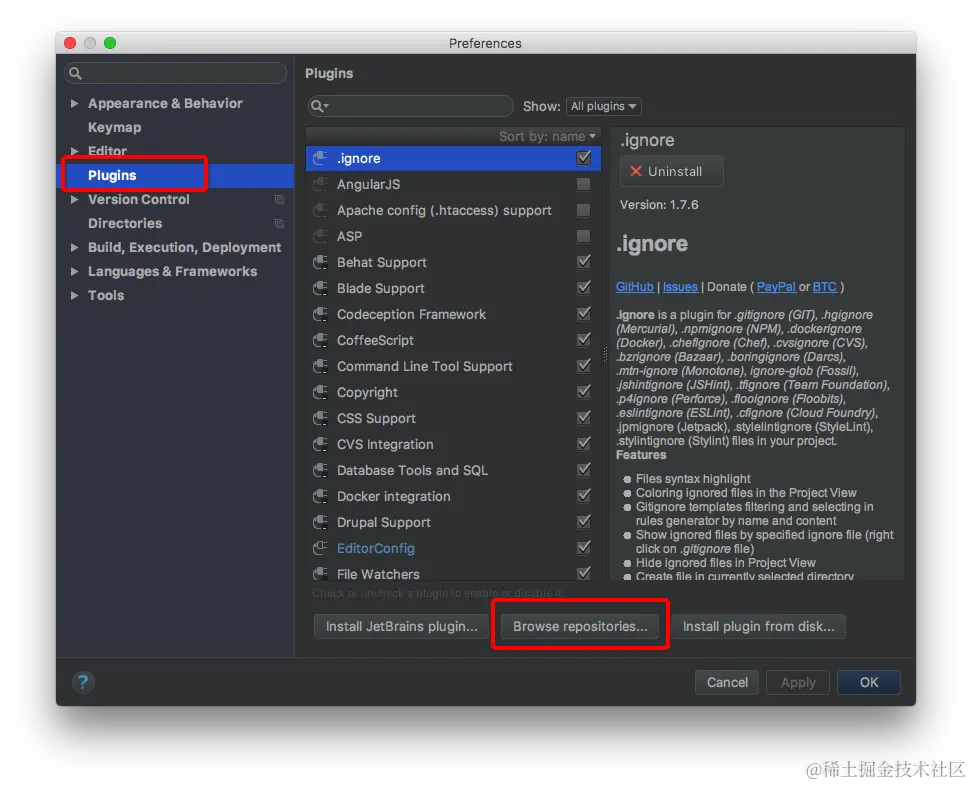The width and height of the screenshot is (972, 786).
Task: Disable the .ignore plugin checkbox
Action: tap(583, 158)
